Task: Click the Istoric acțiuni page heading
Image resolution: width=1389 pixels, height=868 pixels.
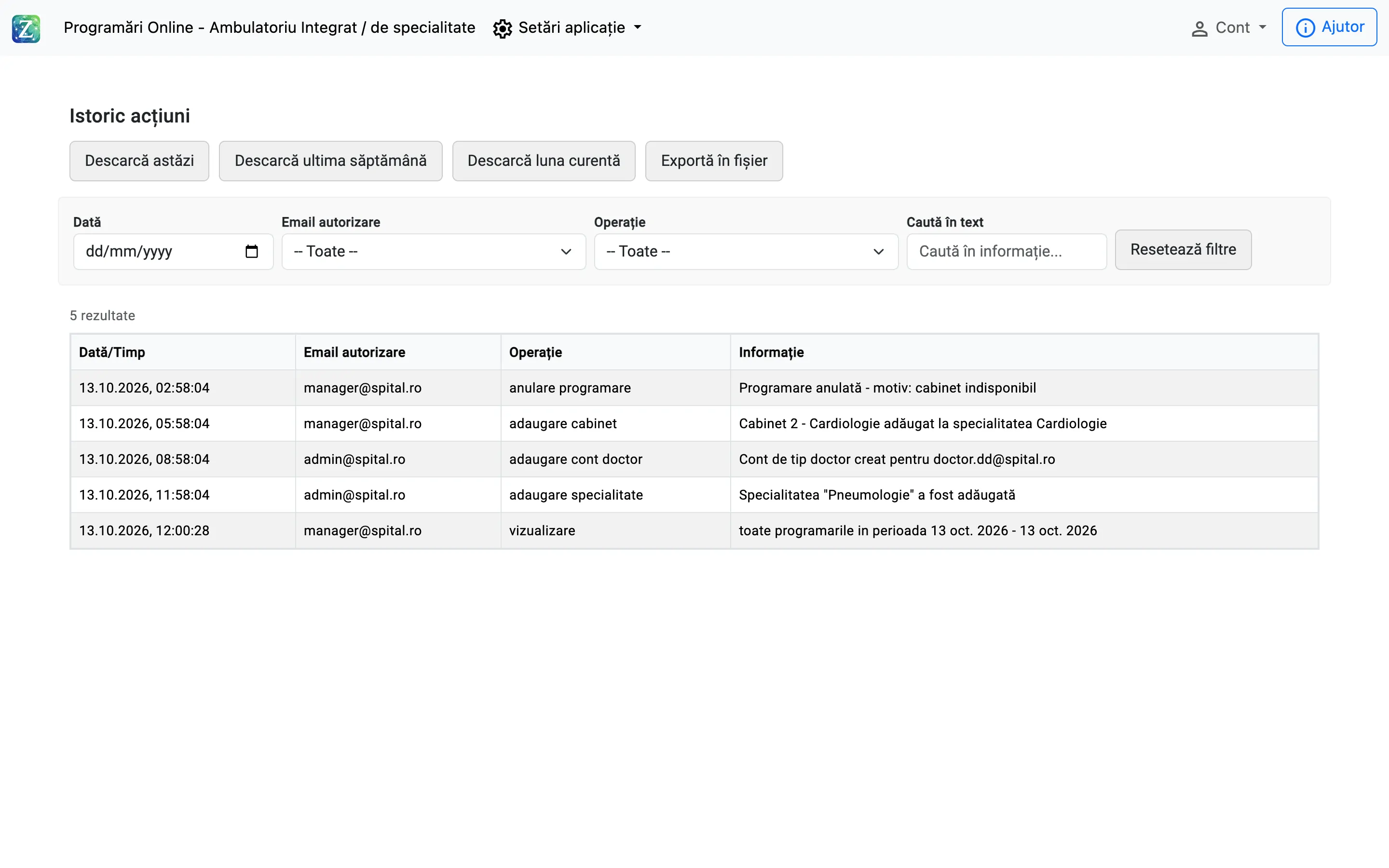Action: pyautogui.click(x=130, y=116)
